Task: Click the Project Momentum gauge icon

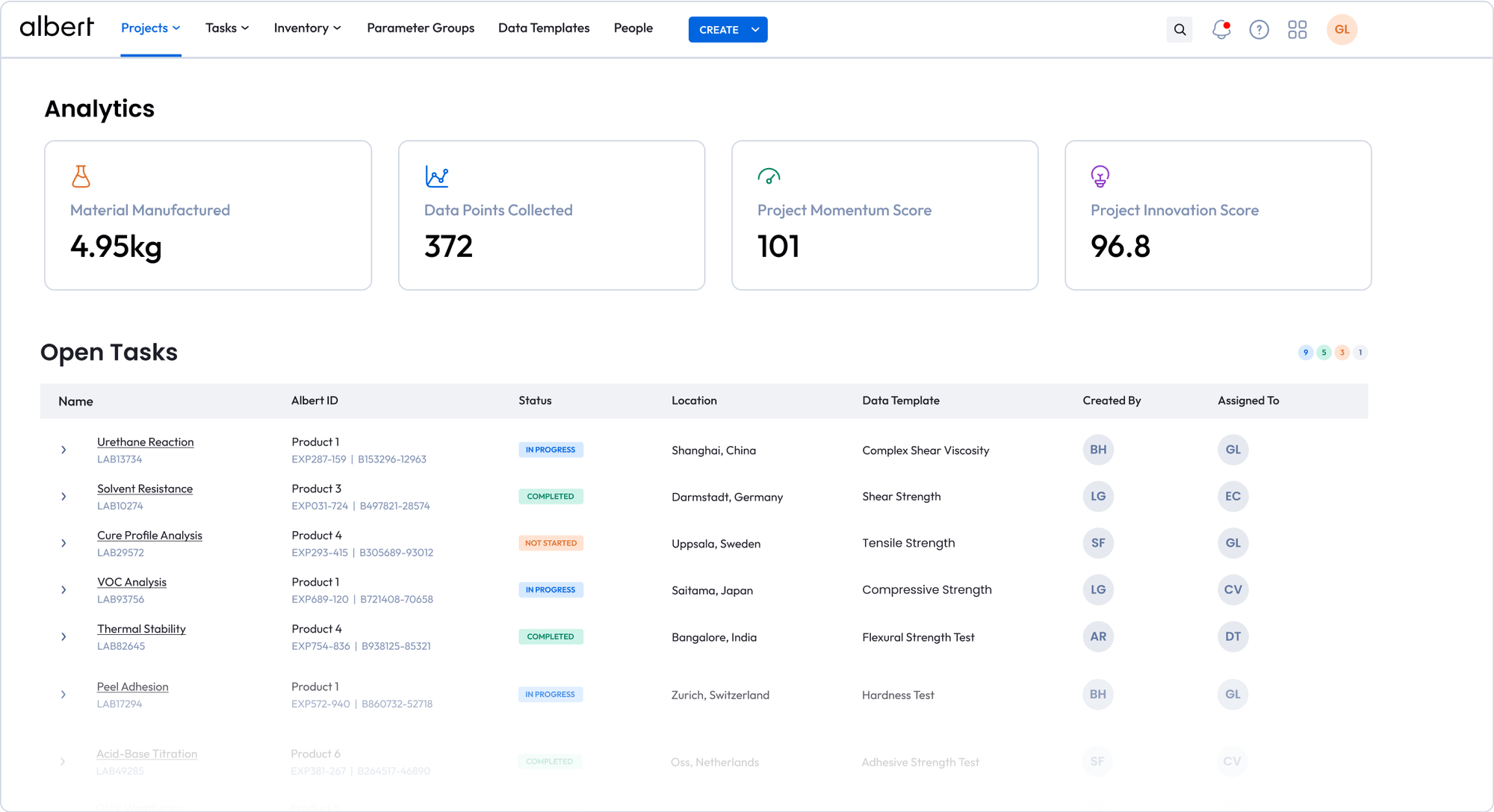Action: pyautogui.click(x=769, y=176)
